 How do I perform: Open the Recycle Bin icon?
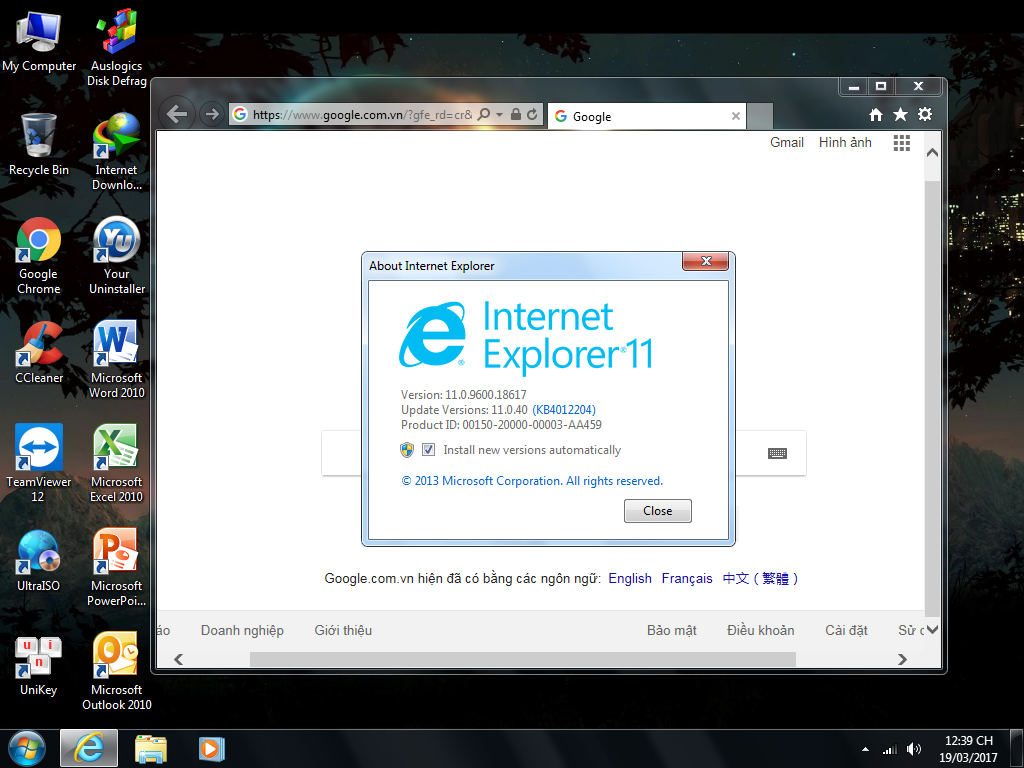point(39,144)
